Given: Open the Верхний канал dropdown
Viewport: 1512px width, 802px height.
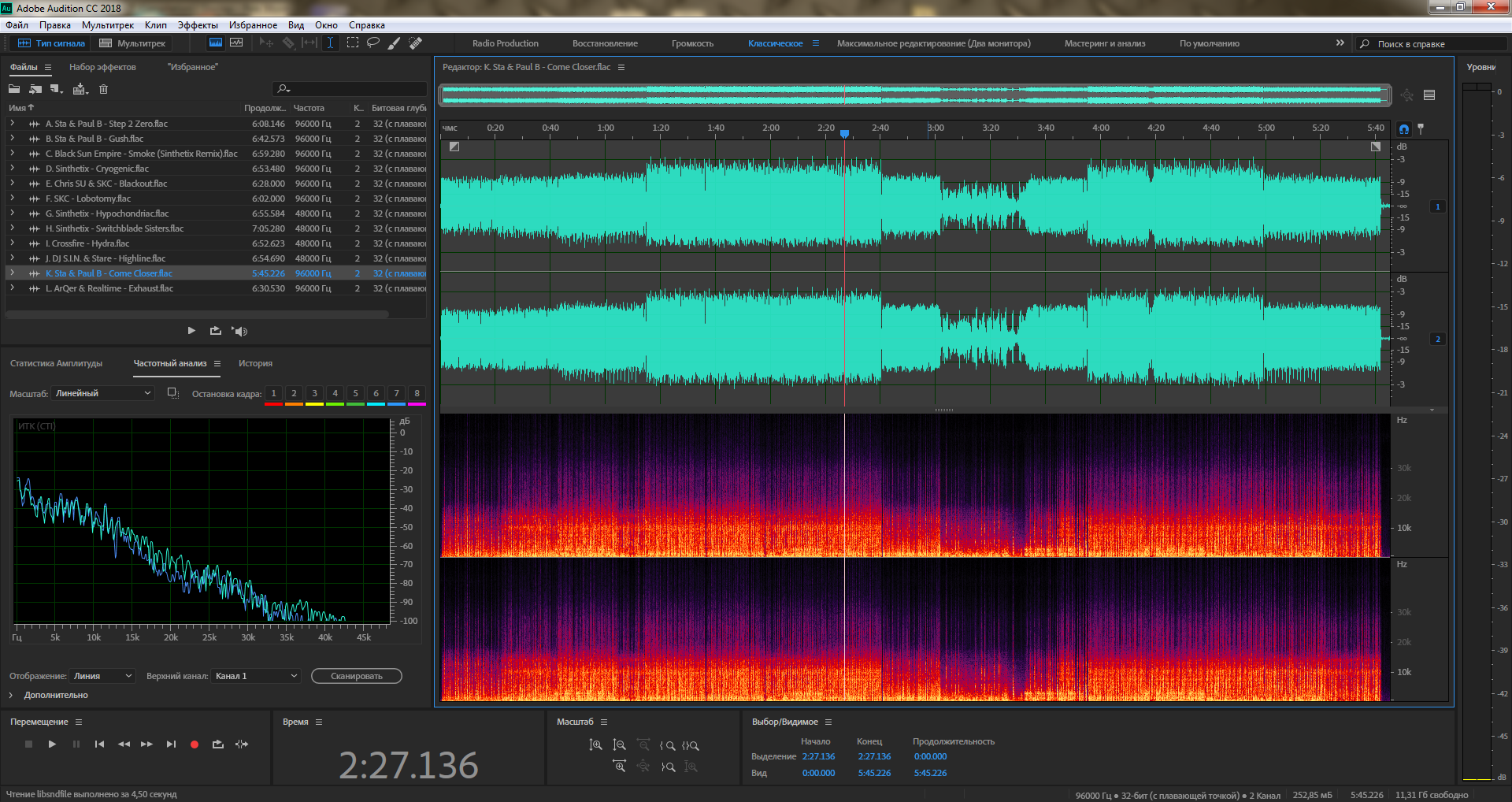Looking at the screenshot, I should point(256,676).
